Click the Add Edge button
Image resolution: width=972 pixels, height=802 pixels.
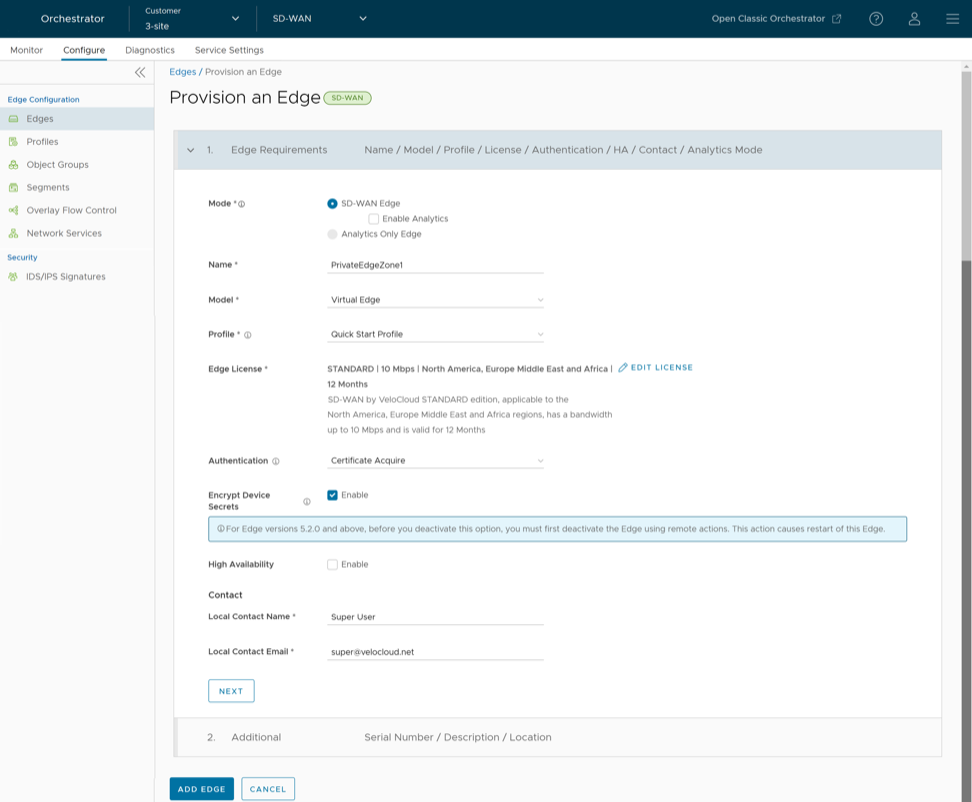tap(201, 789)
